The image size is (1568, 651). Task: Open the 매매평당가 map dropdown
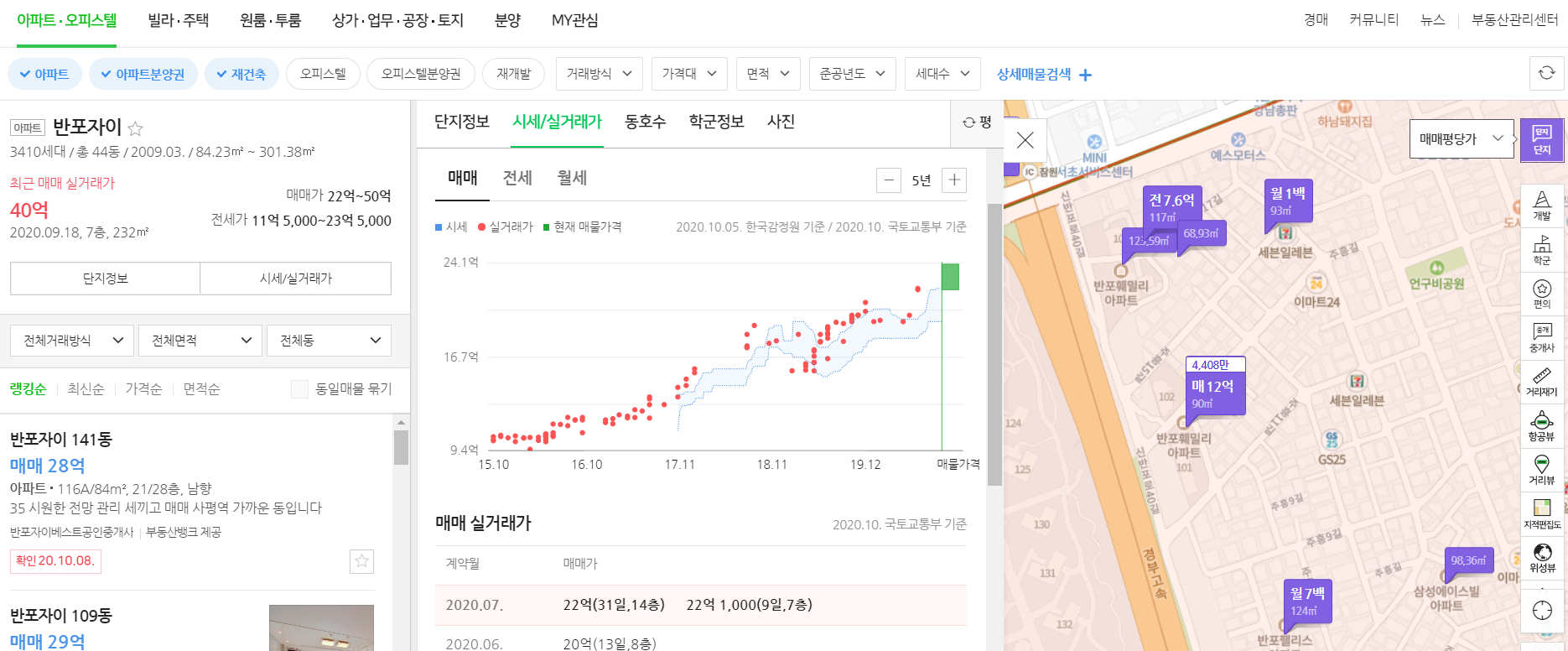[1462, 139]
